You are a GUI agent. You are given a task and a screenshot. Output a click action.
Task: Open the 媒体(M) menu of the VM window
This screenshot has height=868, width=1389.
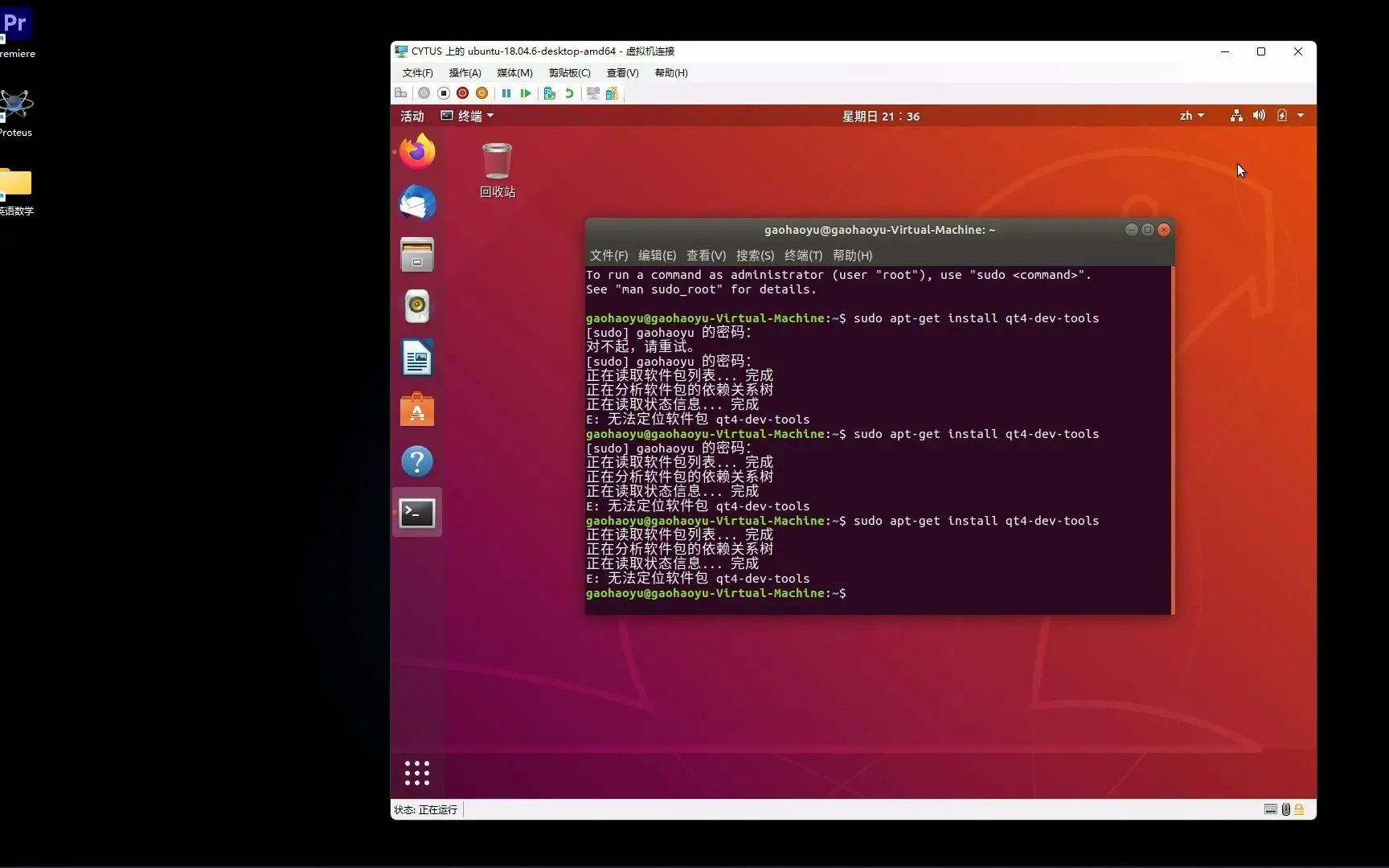coord(514,72)
